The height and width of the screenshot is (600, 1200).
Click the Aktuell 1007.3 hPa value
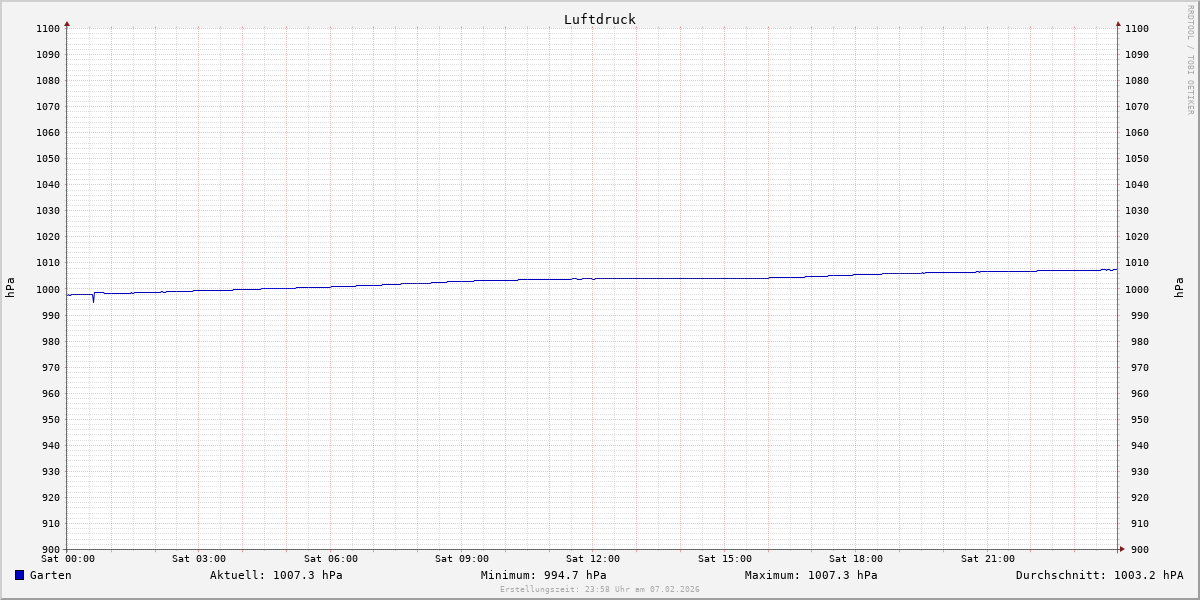[276, 575]
